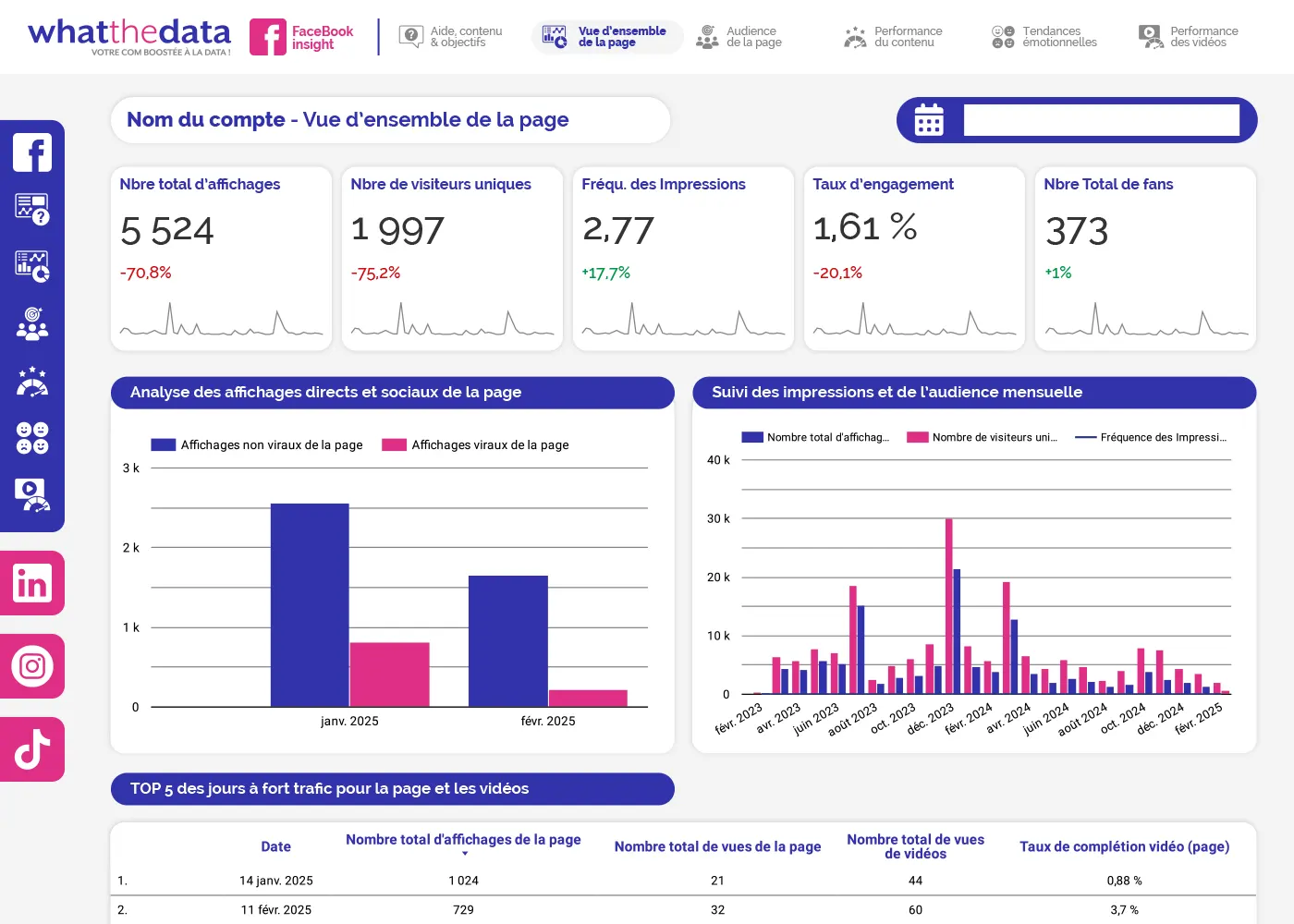Open content performance gauge sidebar icon
Image resolution: width=1294 pixels, height=924 pixels.
pyautogui.click(x=32, y=381)
